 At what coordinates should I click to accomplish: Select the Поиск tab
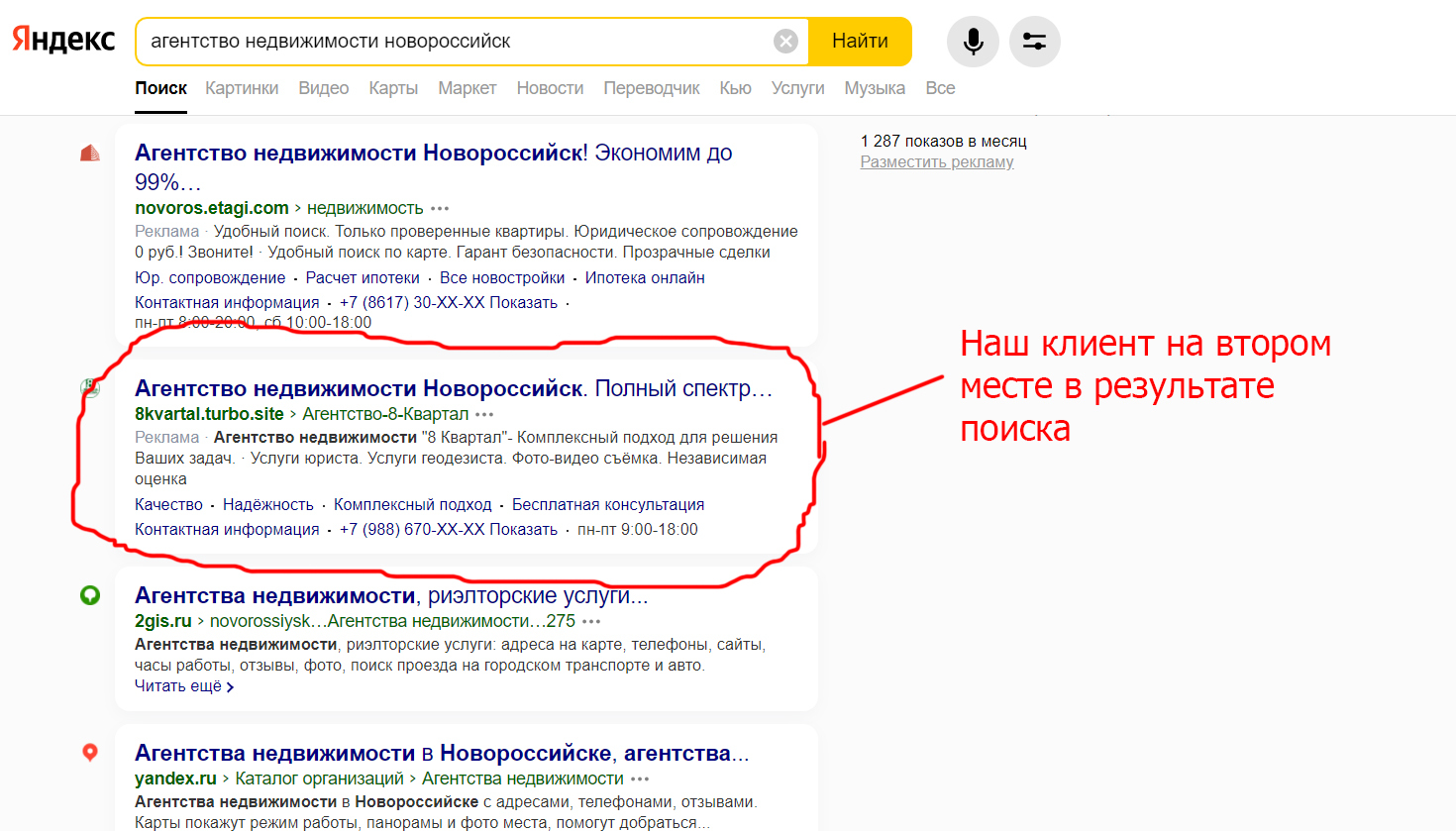click(x=160, y=88)
